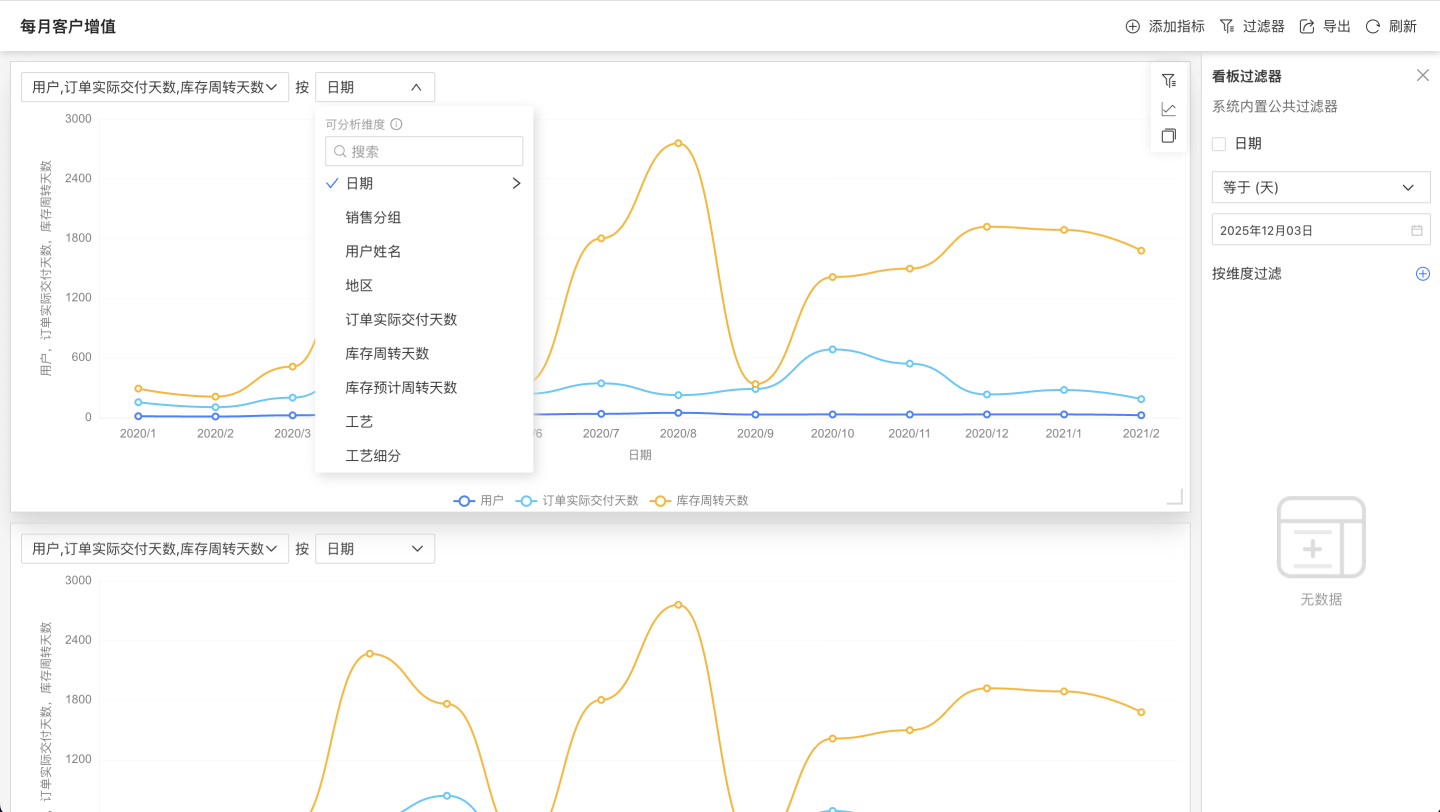This screenshot has width=1440, height=812.
Task: Open the 等于 (天) operator dropdown
Action: 1320,187
